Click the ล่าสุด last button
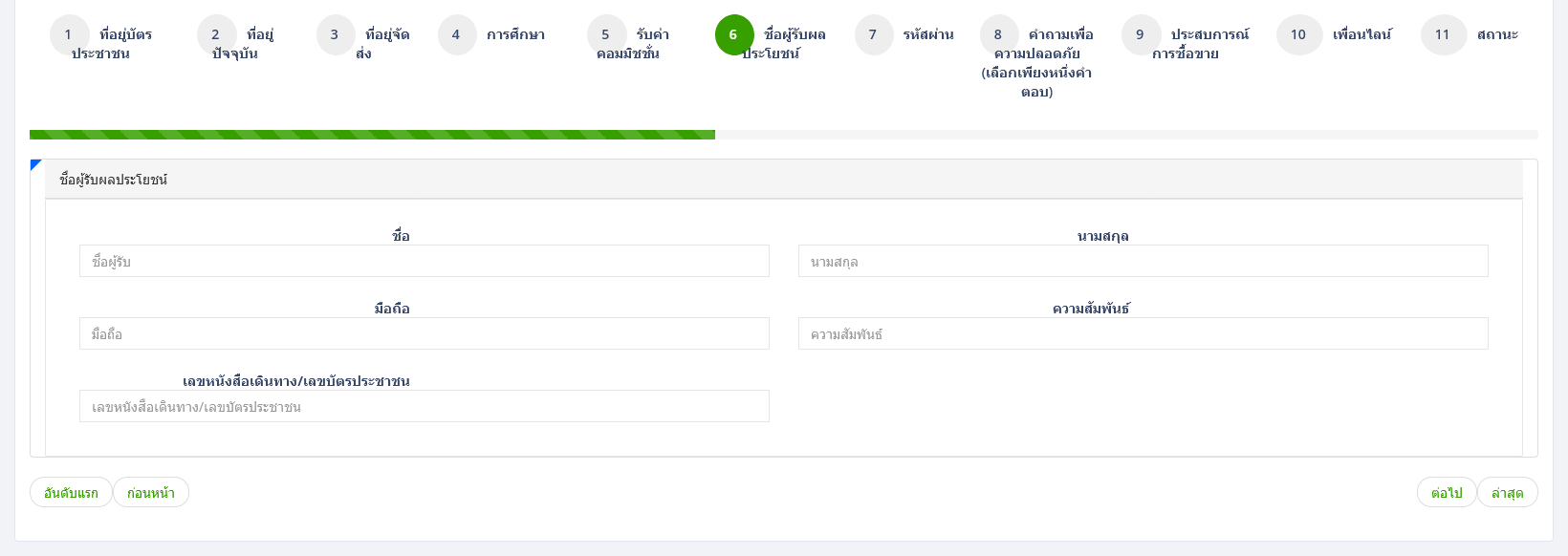 point(1507,493)
